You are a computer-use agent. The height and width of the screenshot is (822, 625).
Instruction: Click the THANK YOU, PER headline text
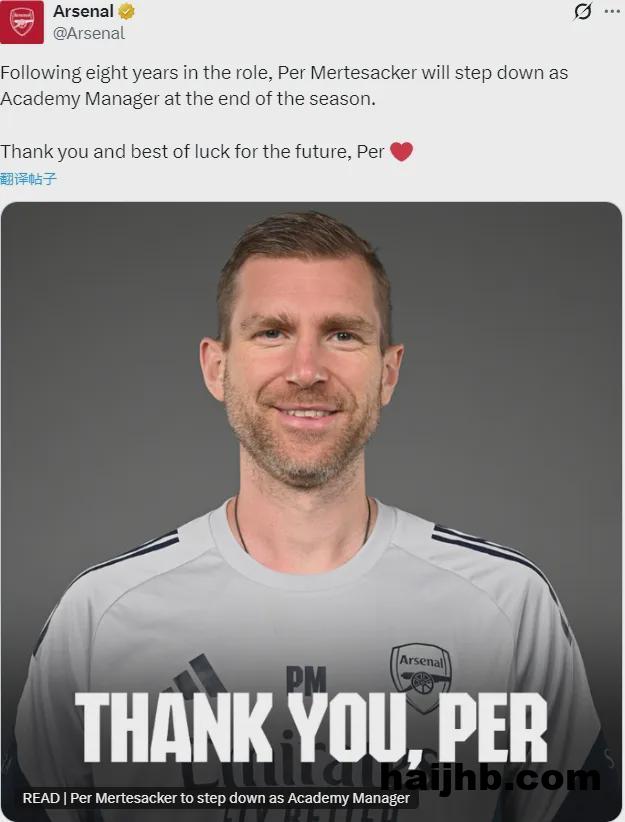[311, 726]
